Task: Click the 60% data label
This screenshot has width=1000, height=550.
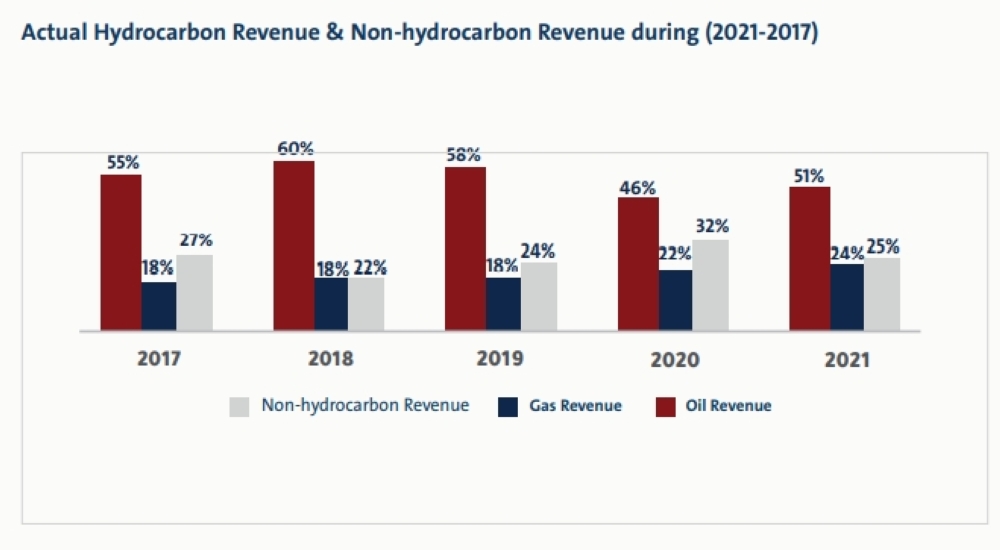Action: [x=295, y=149]
